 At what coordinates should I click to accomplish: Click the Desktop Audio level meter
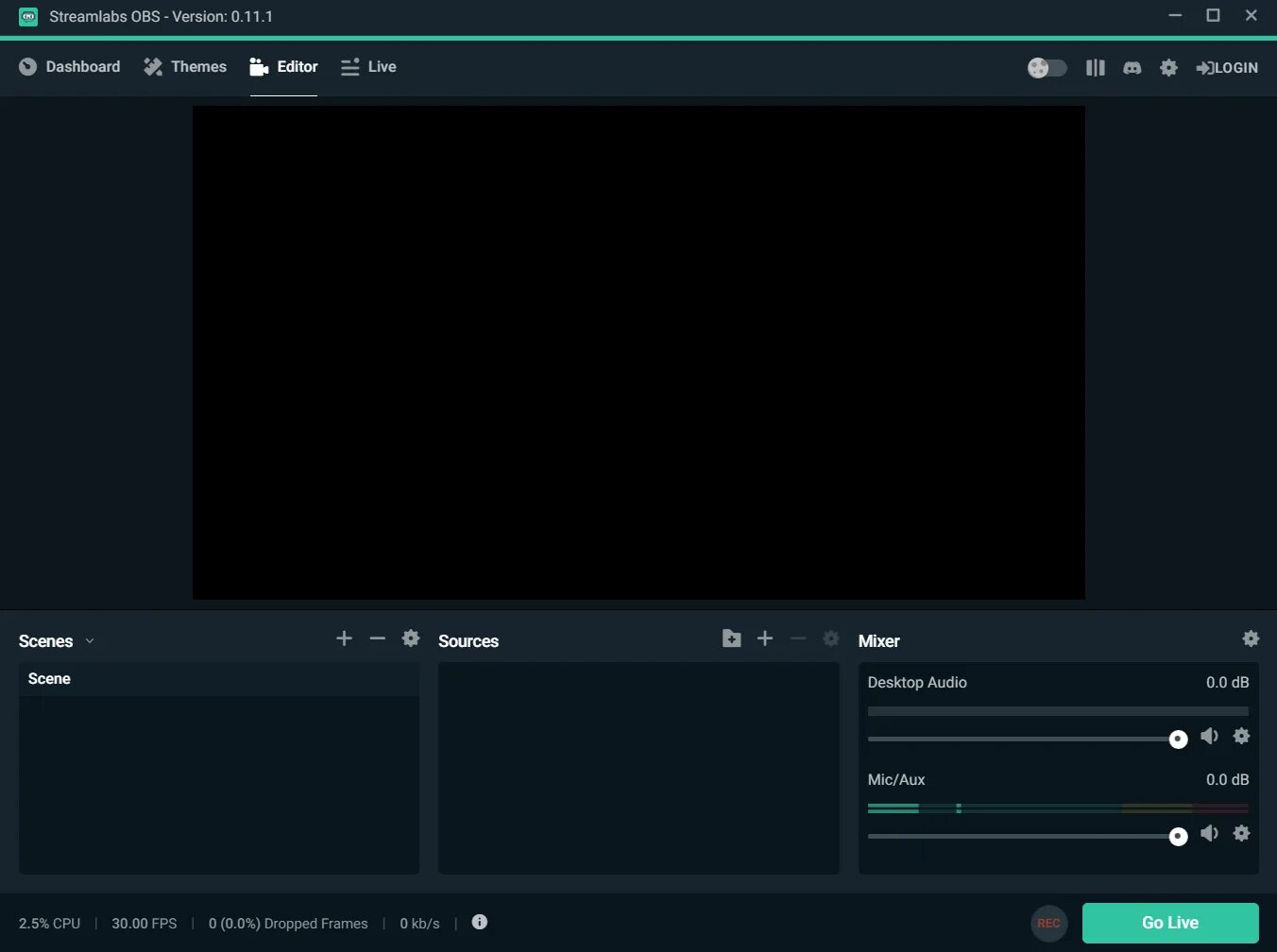coord(1058,711)
